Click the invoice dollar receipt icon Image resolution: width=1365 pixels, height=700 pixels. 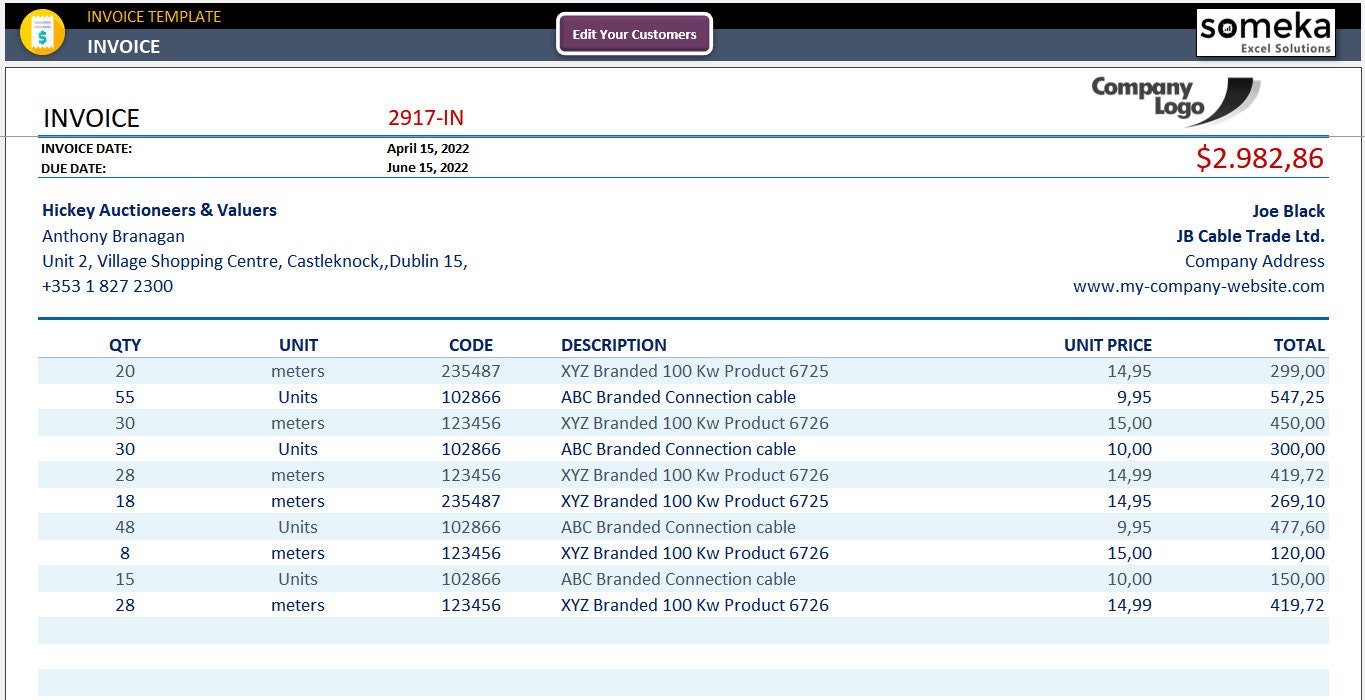click(x=42, y=31)
